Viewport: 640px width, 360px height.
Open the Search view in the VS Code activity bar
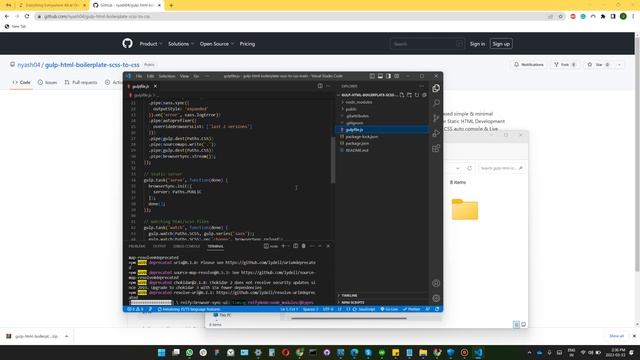(x=436, y=103)
